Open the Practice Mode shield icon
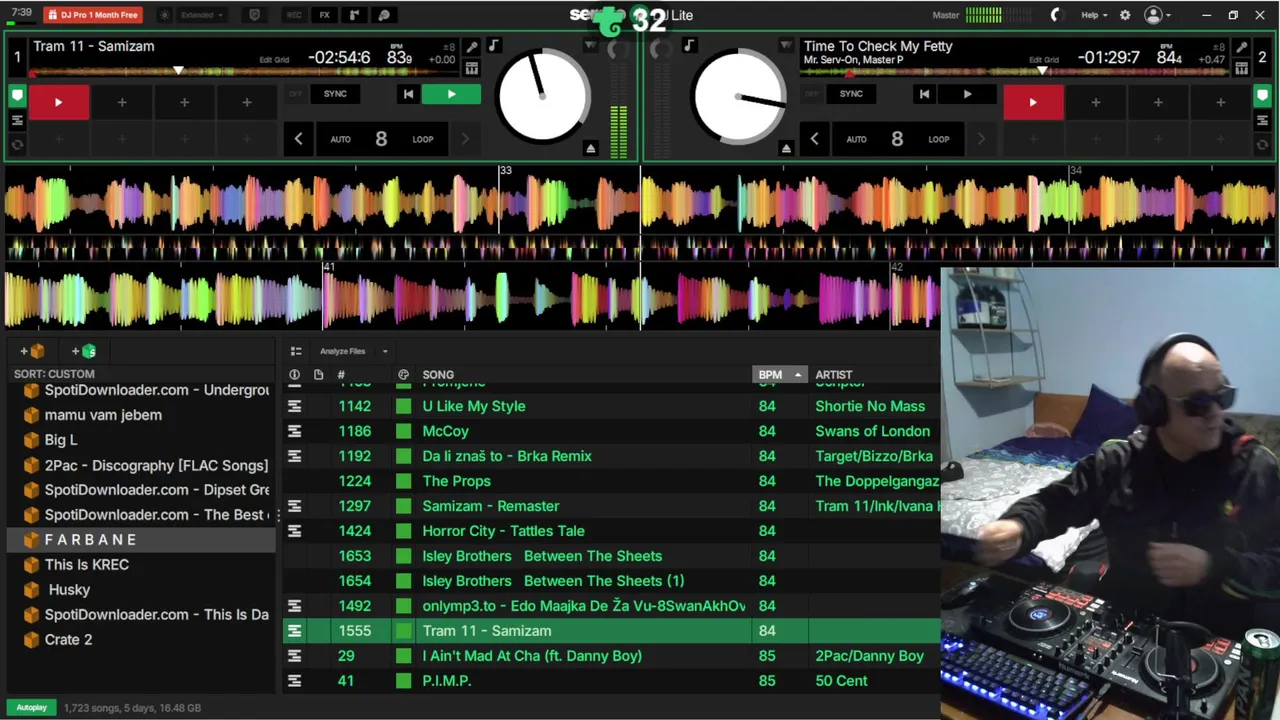This screenshot has height=720, width=1280. coord(254,15)
